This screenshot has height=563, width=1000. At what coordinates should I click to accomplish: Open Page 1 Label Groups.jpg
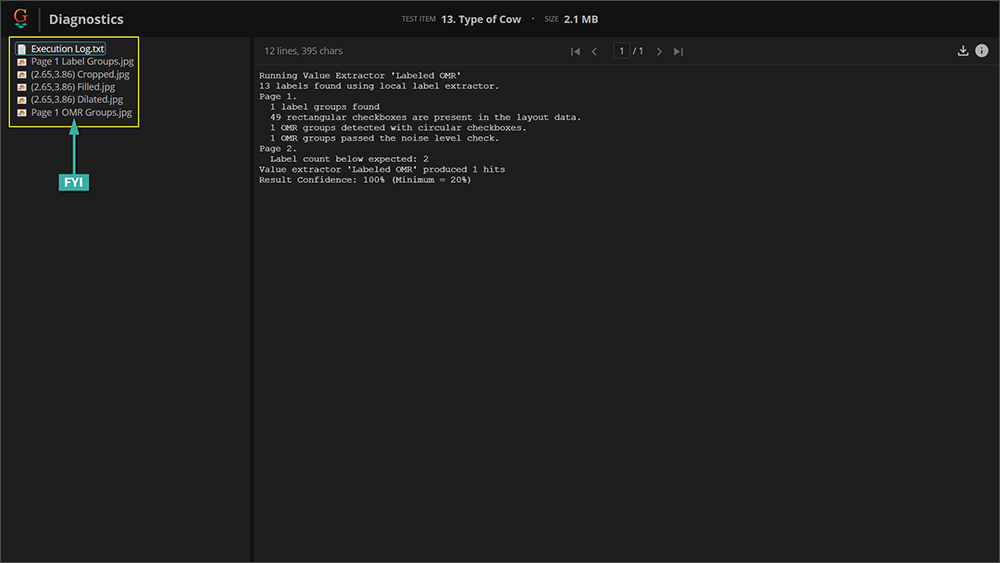click(x=81, y=62)
